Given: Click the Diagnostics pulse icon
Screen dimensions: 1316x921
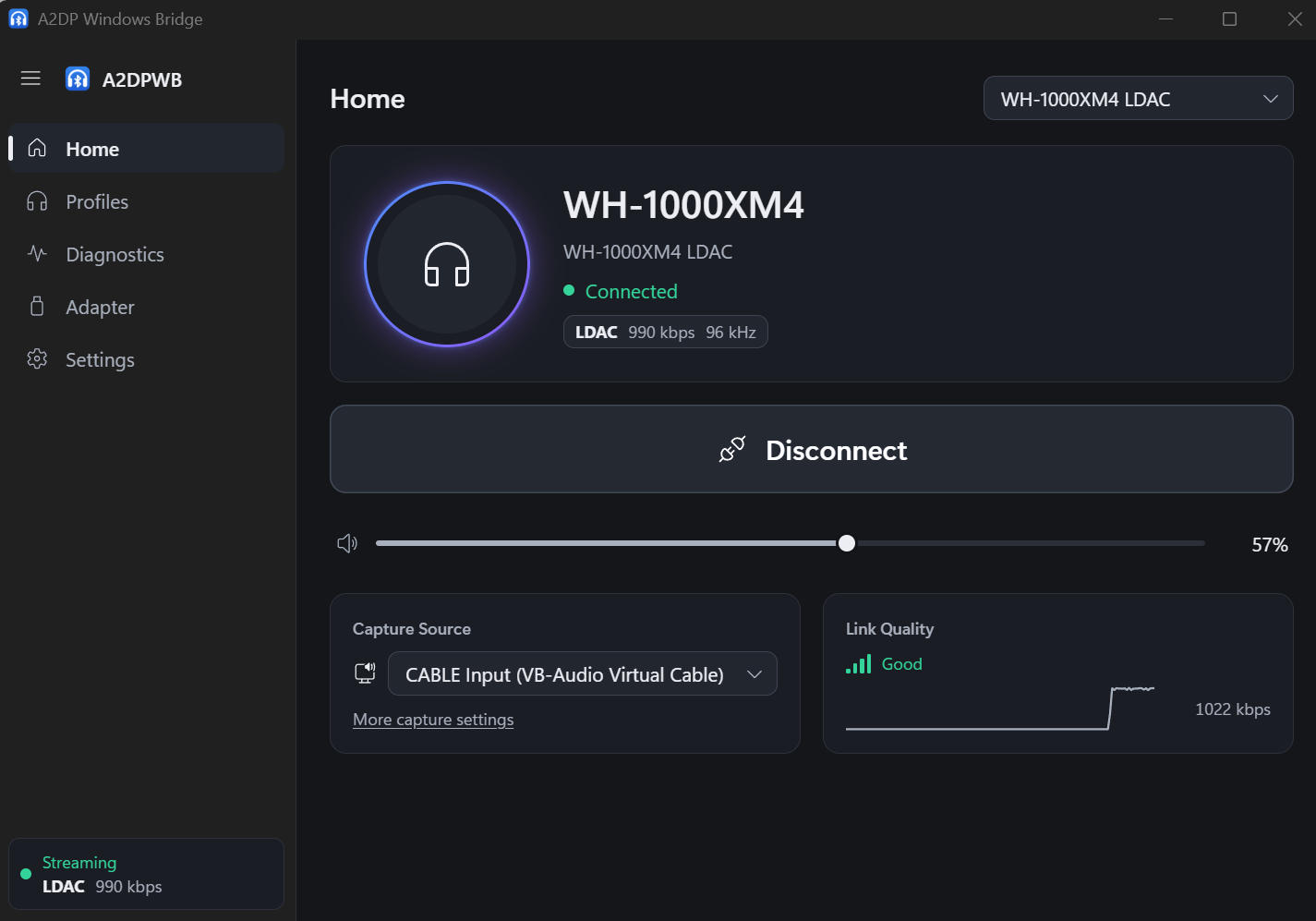Looking at the screenshot, I should click(x=37, y=254).
